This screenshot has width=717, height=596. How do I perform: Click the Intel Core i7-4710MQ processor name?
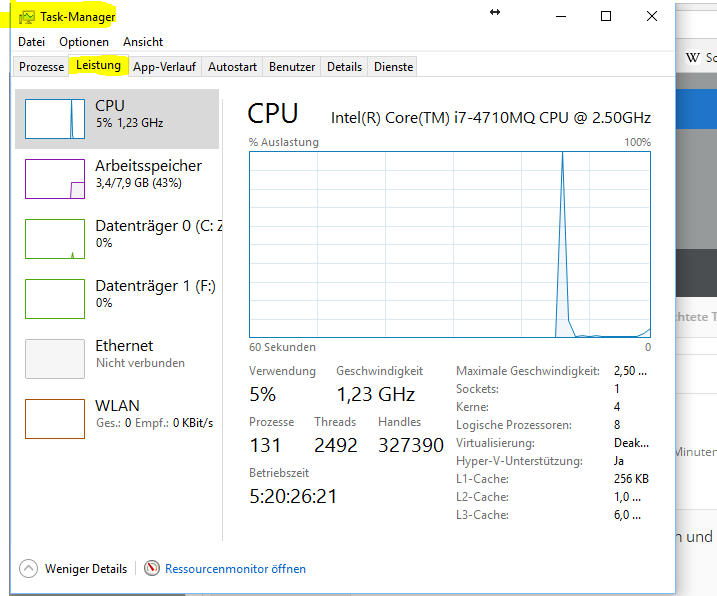(x=491, y=118)
